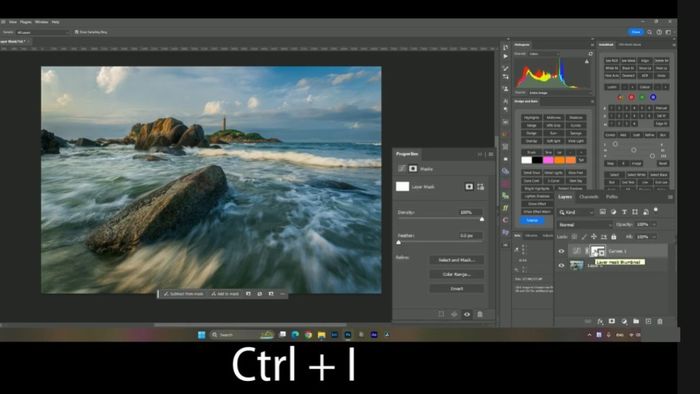The image size is (700, 394).
Task: Click the add layer mask icon
Action: click(612, 321)
